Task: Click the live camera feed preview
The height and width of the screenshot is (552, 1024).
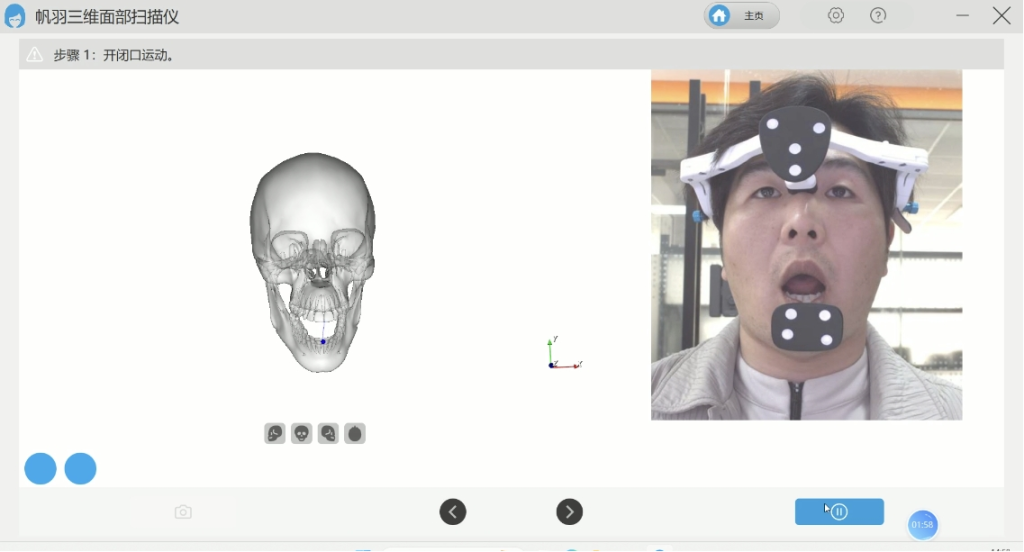Action: click(807, 245)
